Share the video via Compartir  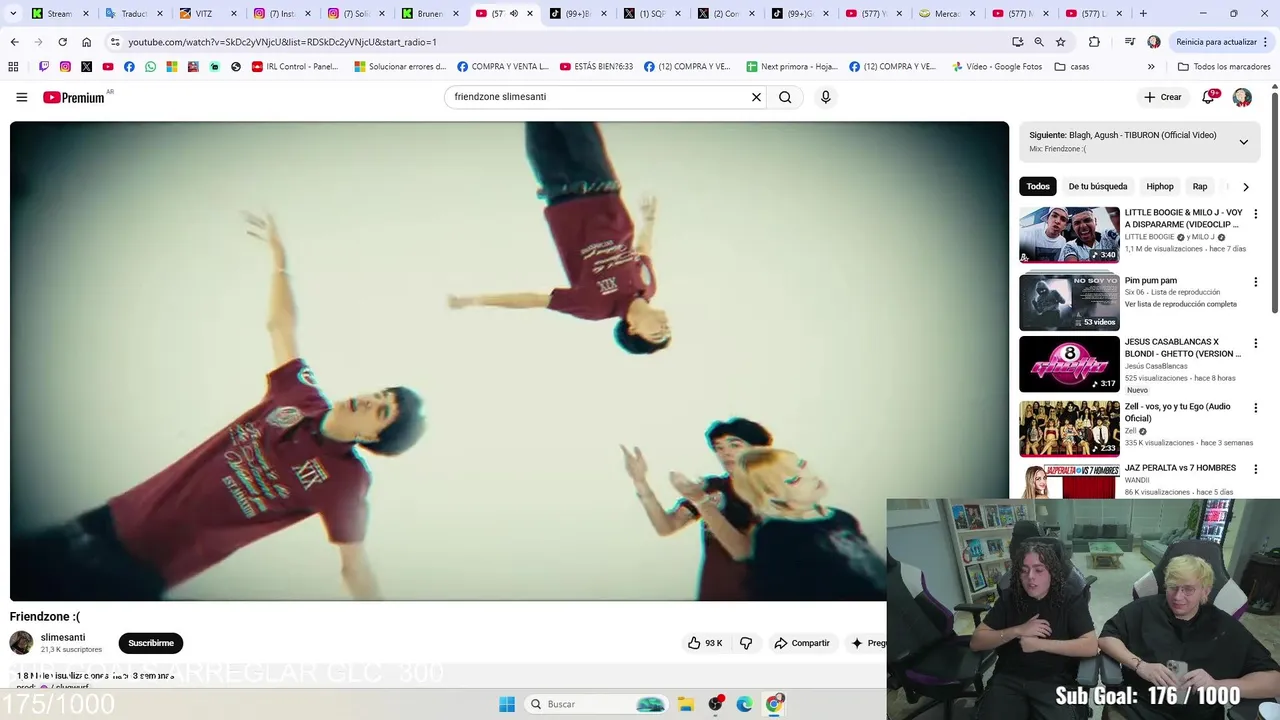tap(802, 643)
